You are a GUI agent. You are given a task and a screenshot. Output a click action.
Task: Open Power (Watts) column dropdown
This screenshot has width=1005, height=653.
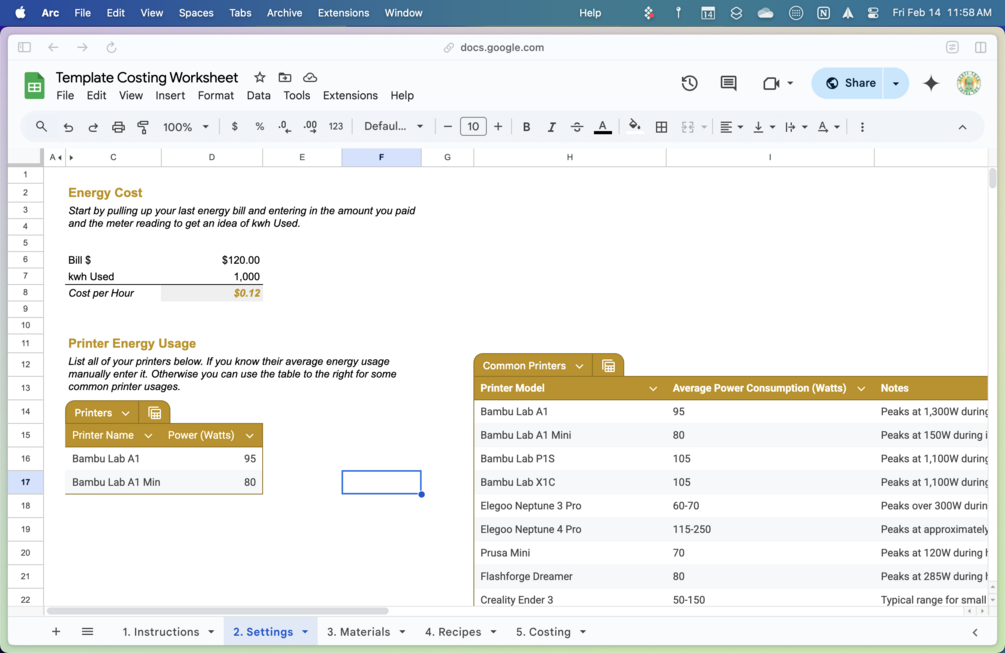(x=249, y=436)
